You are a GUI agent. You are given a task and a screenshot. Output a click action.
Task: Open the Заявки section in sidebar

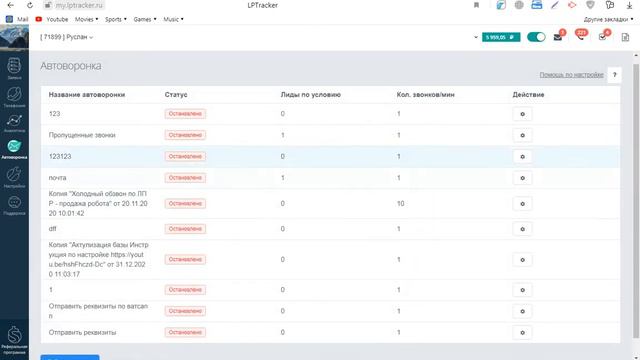pyautogui.click(x=14, y=68)
